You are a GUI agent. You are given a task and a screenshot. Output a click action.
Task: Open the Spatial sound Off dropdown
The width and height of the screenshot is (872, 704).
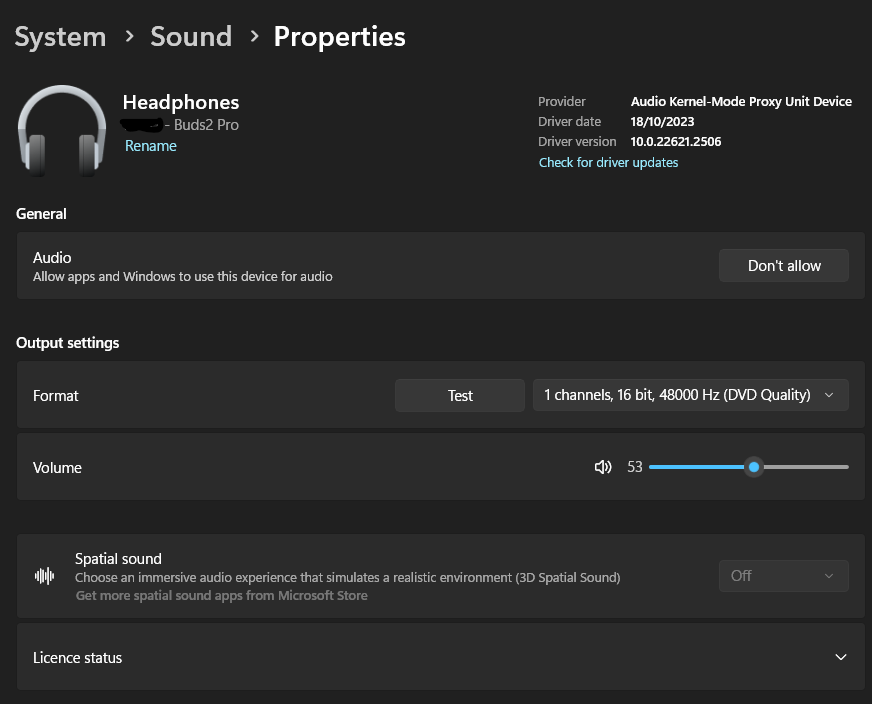pyautogui.click(x=783, y=576)
